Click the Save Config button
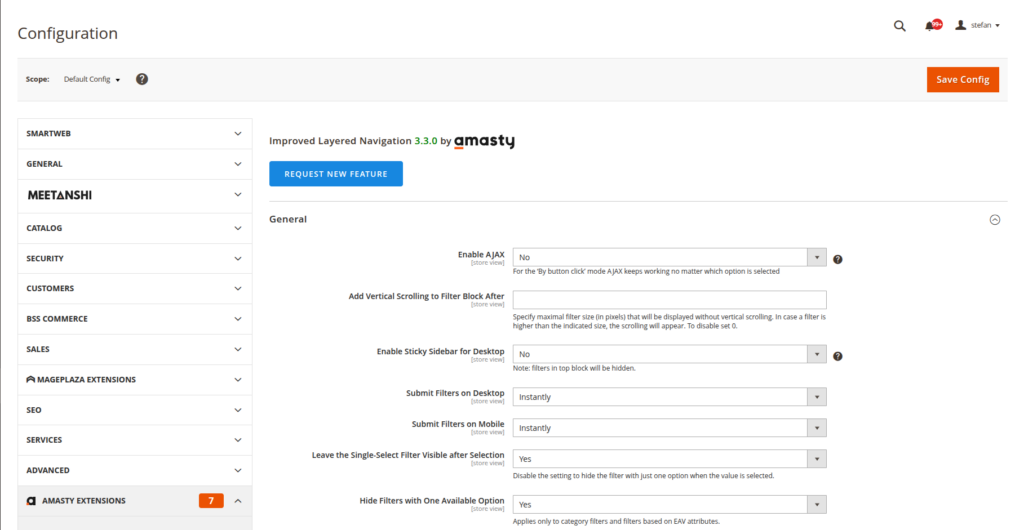The image size is (1024, 530). (962, 80)
